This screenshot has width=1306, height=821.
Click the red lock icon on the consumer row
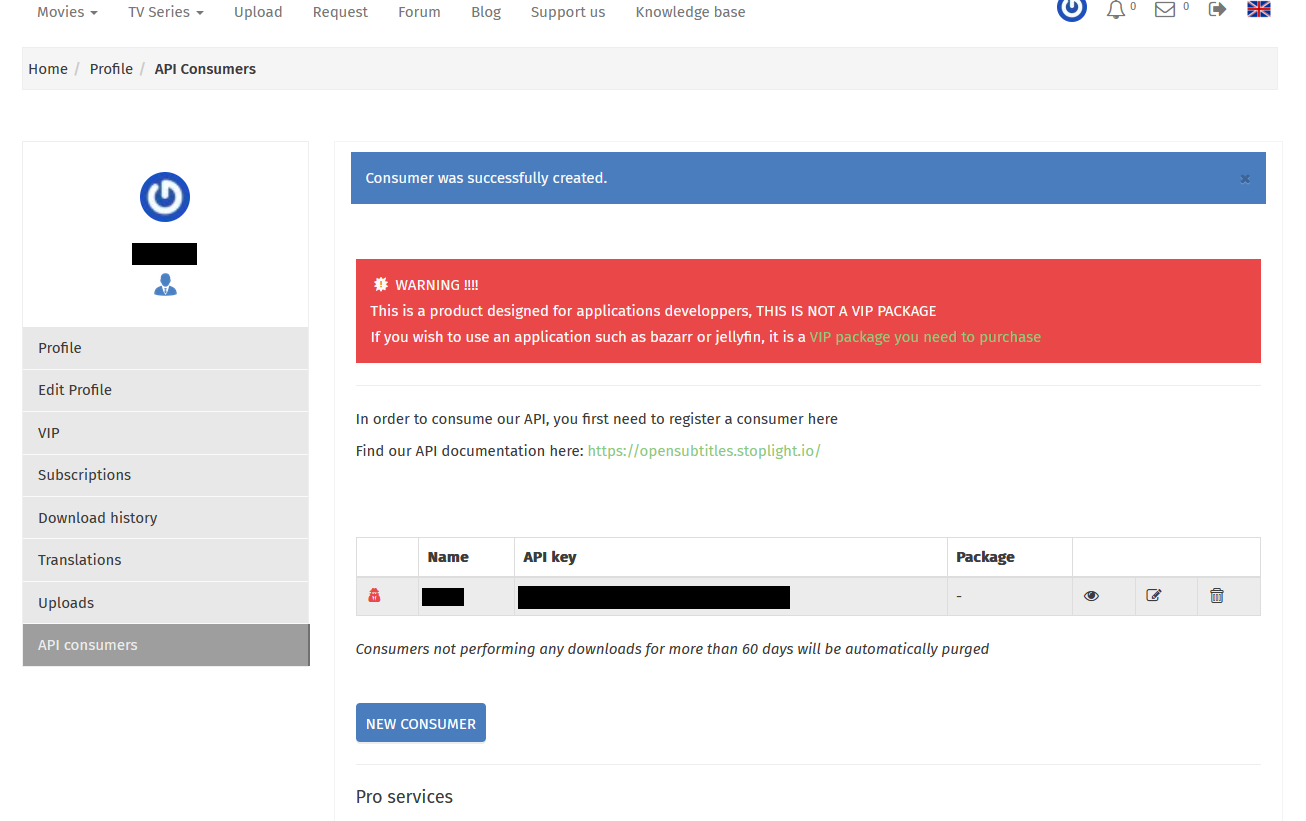point(378,595)
